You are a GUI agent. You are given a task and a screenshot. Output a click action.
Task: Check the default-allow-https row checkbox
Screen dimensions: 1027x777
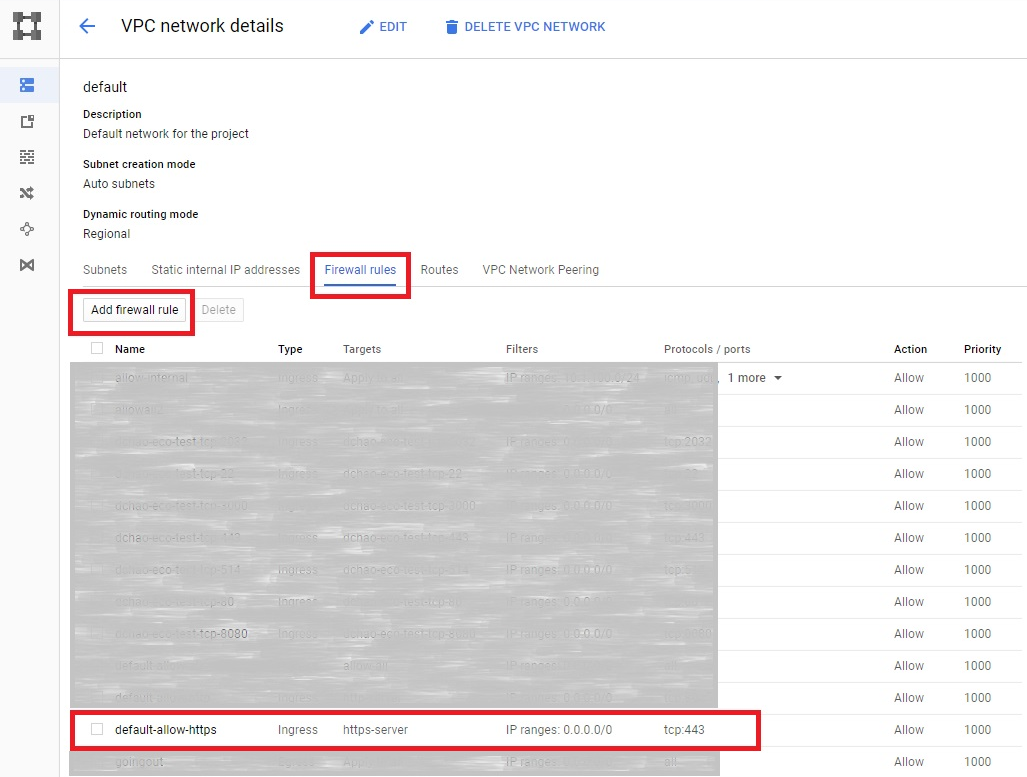coord(97,729)
